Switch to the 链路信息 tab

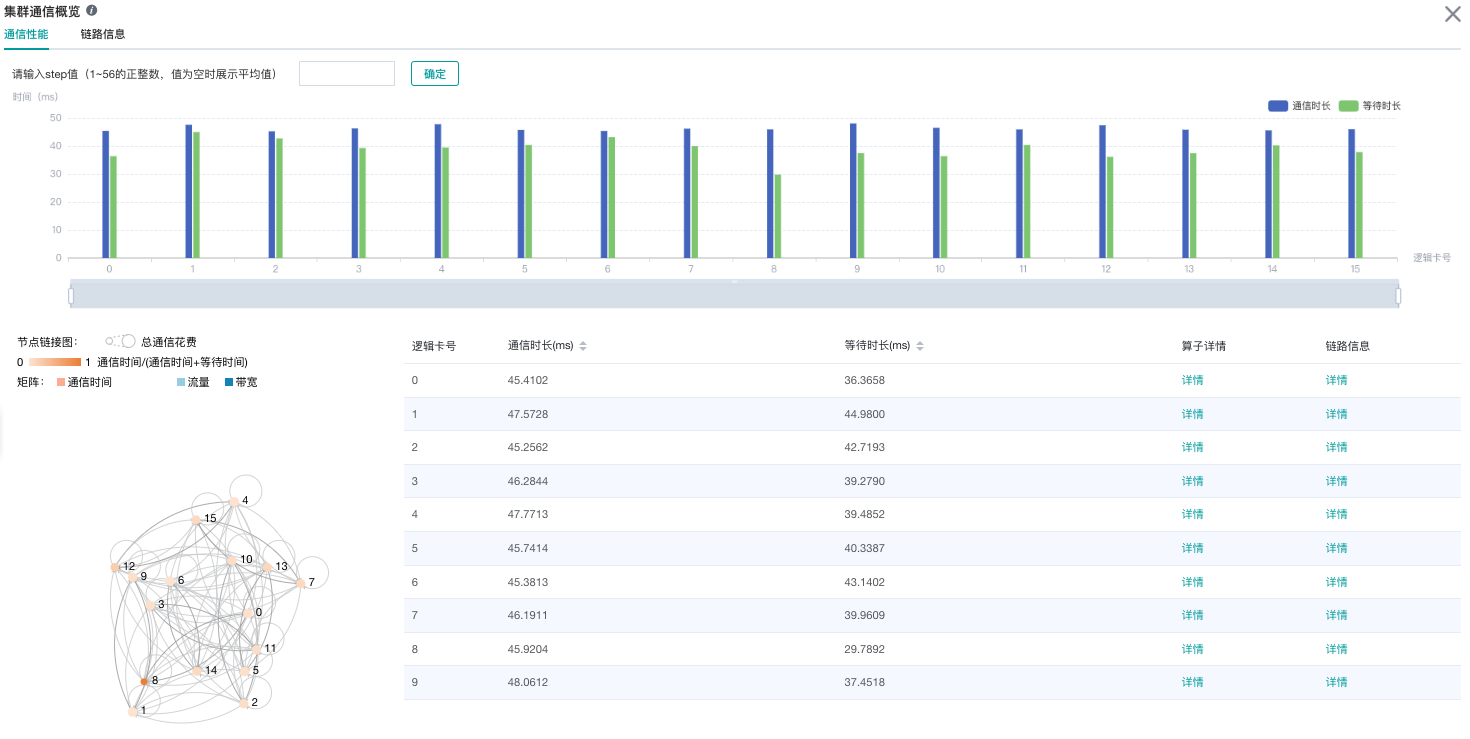click(103, 34)
